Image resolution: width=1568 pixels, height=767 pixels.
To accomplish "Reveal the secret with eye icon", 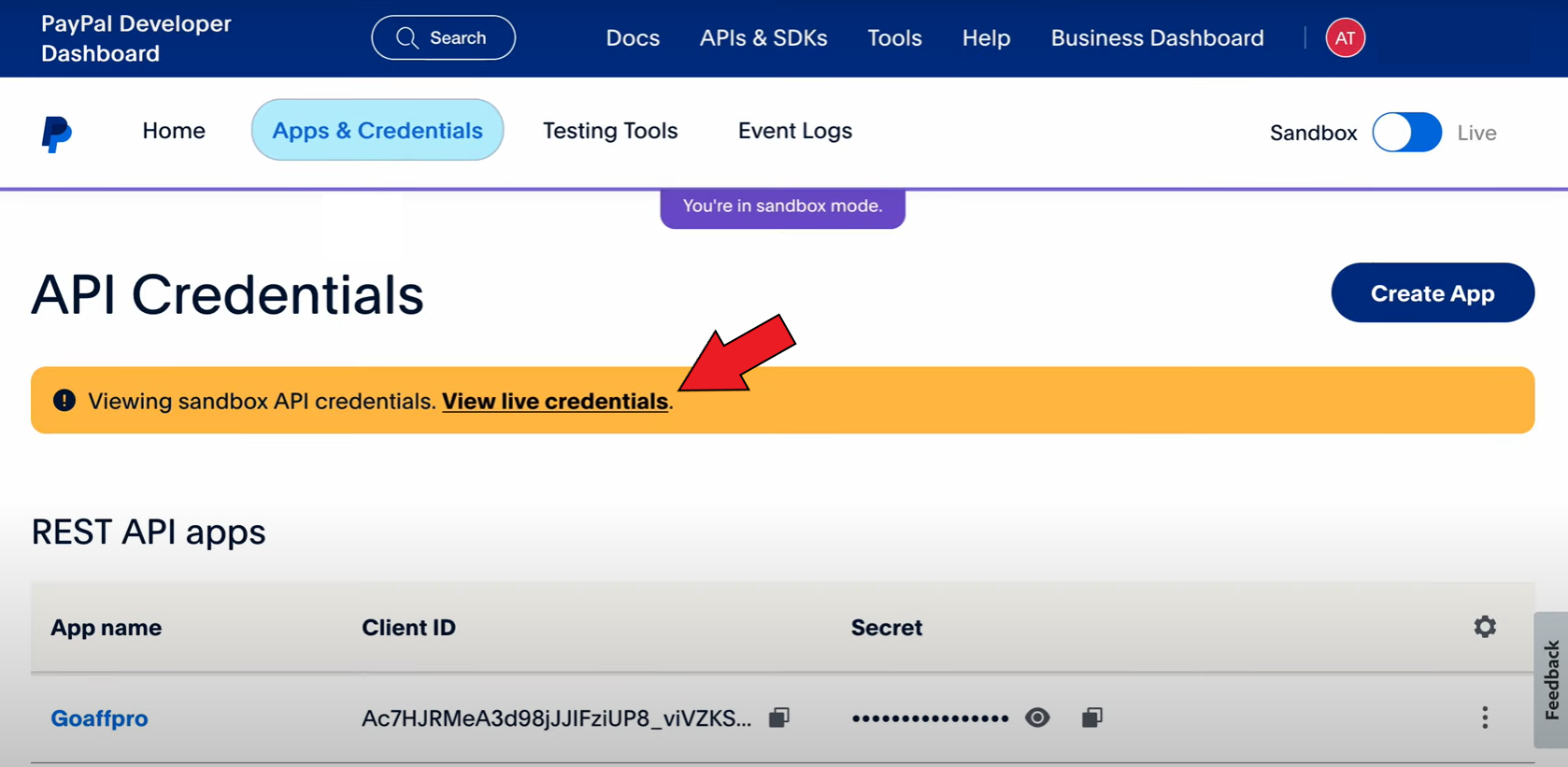I will pos(1037,717).
